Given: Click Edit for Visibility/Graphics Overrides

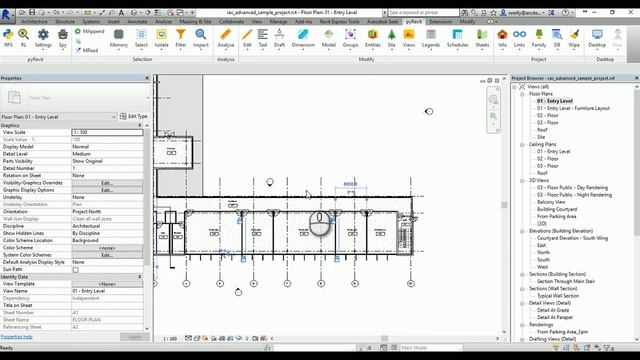Looking at the screenshot, I should [107, 183].
